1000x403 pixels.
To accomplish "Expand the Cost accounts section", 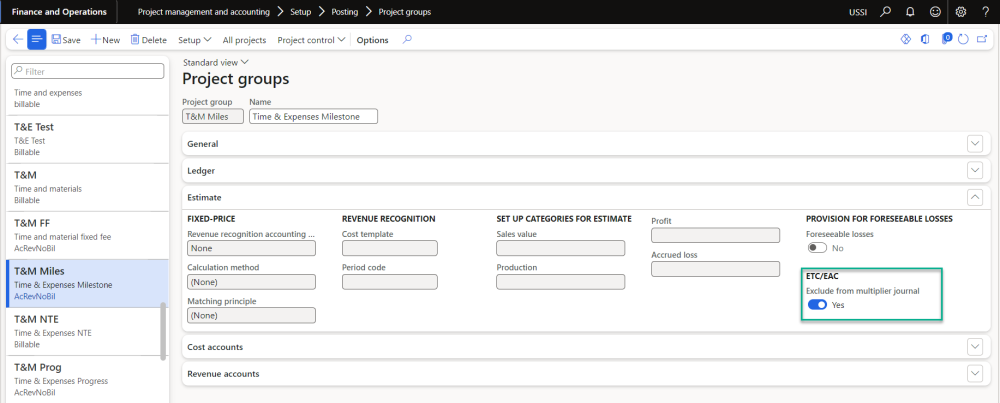I will tap(584, 347).
